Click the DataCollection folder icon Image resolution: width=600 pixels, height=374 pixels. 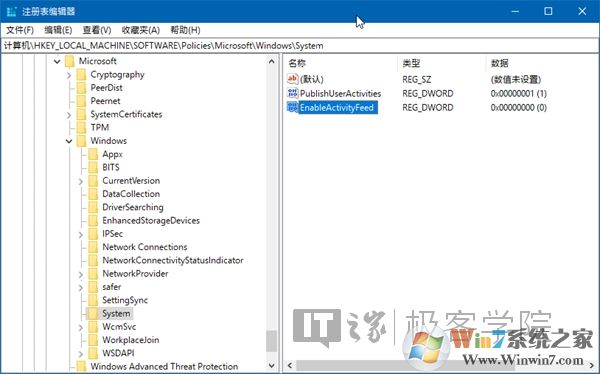pyautogui.click(x=93, y=194)
